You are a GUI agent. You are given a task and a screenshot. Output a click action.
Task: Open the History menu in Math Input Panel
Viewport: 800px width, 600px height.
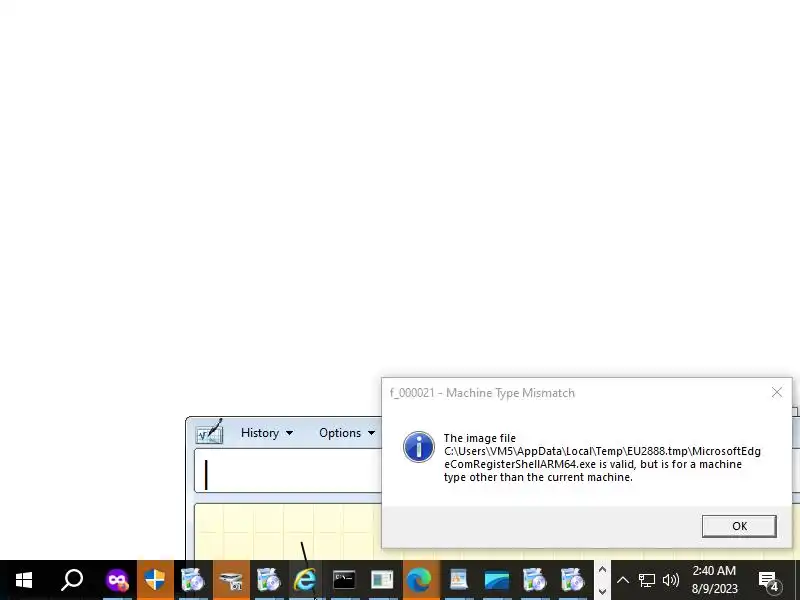(x=267, y=433)
